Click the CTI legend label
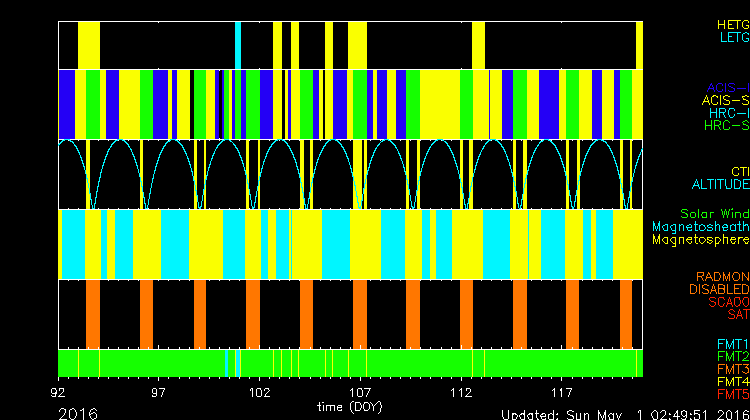The width and height of the screenshot is (750, 420). click(740, 172)
